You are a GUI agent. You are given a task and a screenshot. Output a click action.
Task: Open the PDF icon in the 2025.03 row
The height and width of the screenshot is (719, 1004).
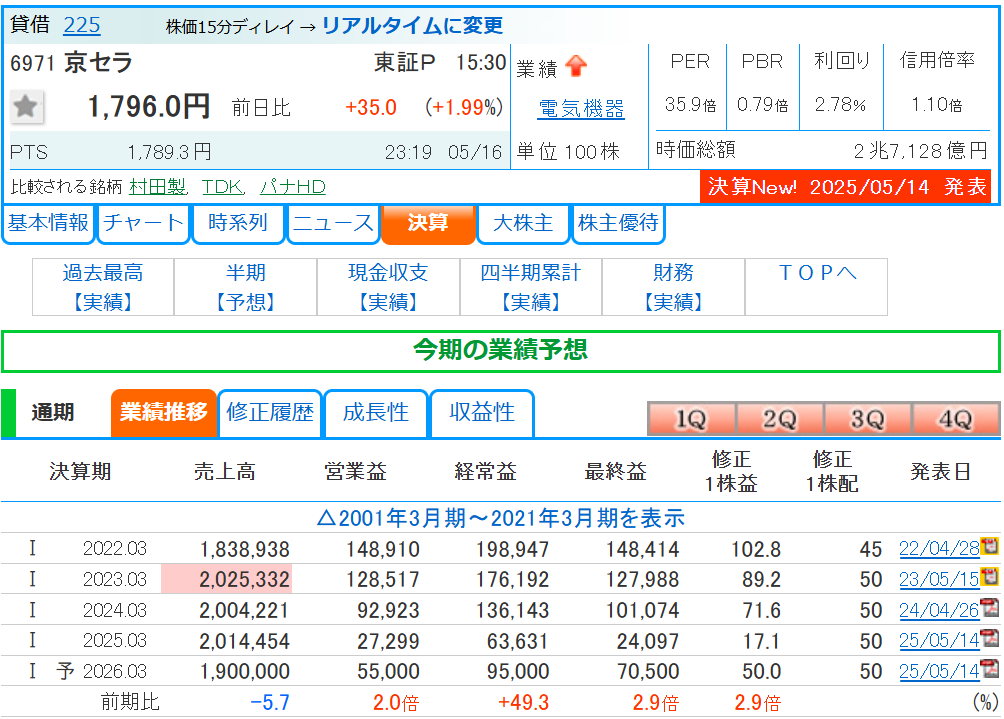point(990,638)
